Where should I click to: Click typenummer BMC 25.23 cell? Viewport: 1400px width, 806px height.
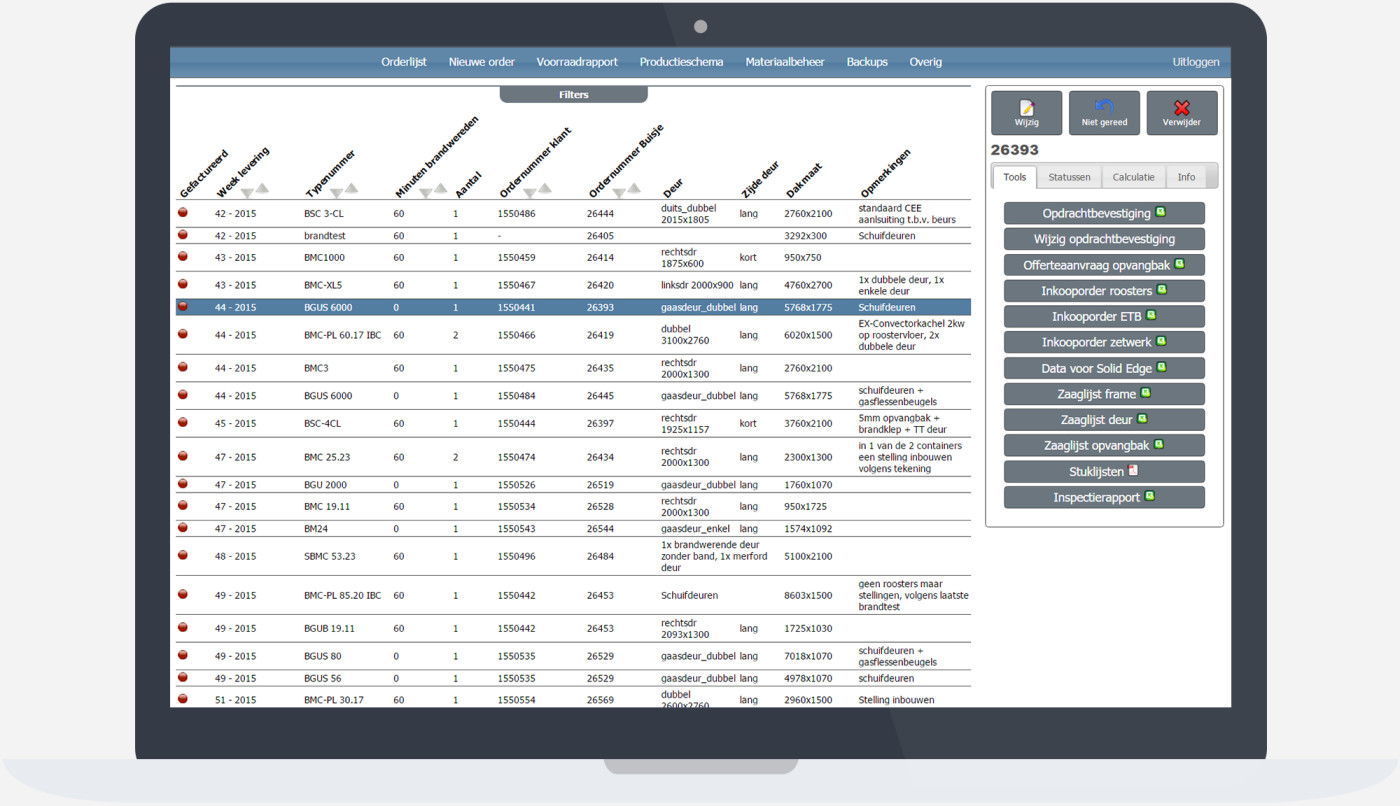327,457
